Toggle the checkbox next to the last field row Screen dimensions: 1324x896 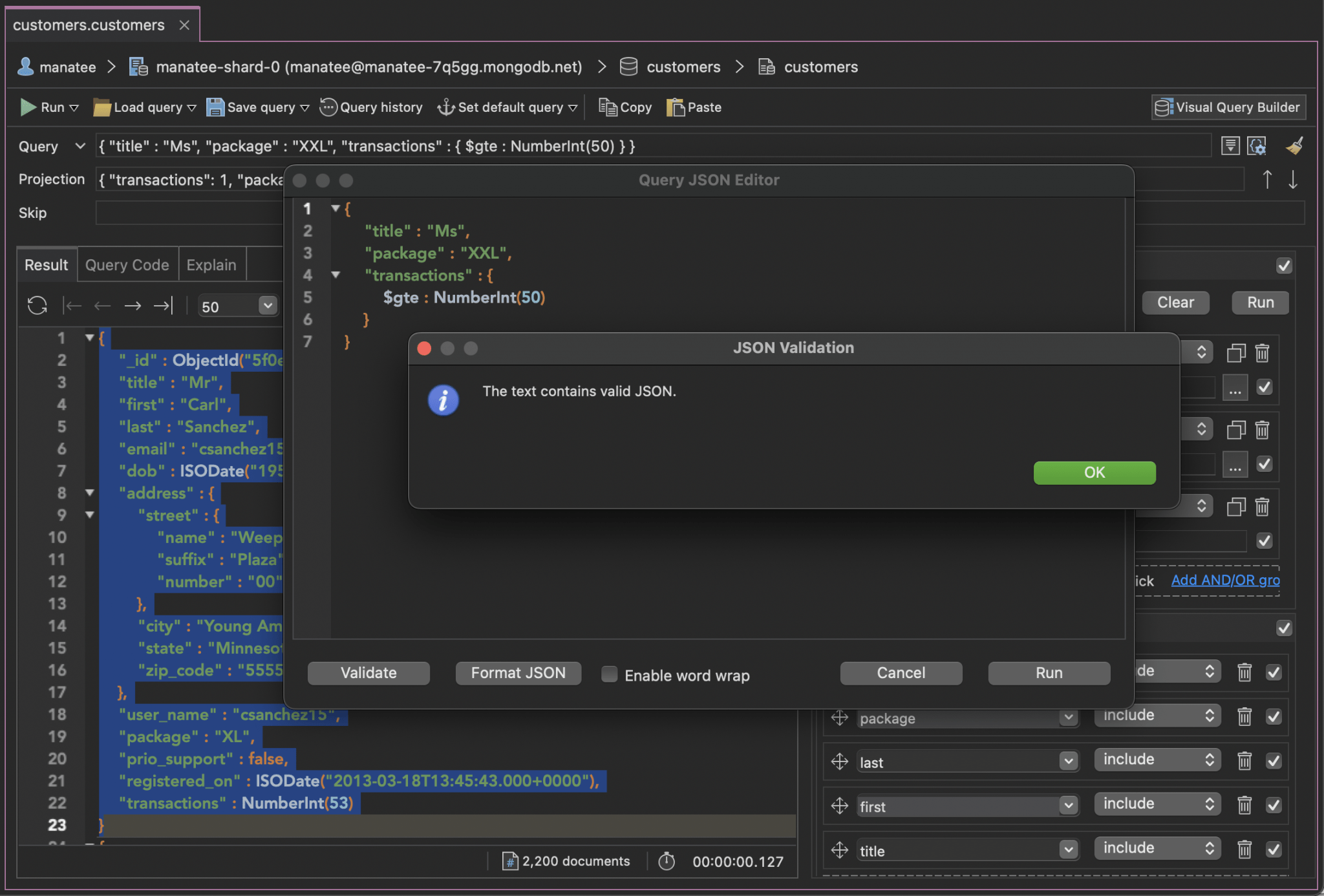click(1274, 761)
